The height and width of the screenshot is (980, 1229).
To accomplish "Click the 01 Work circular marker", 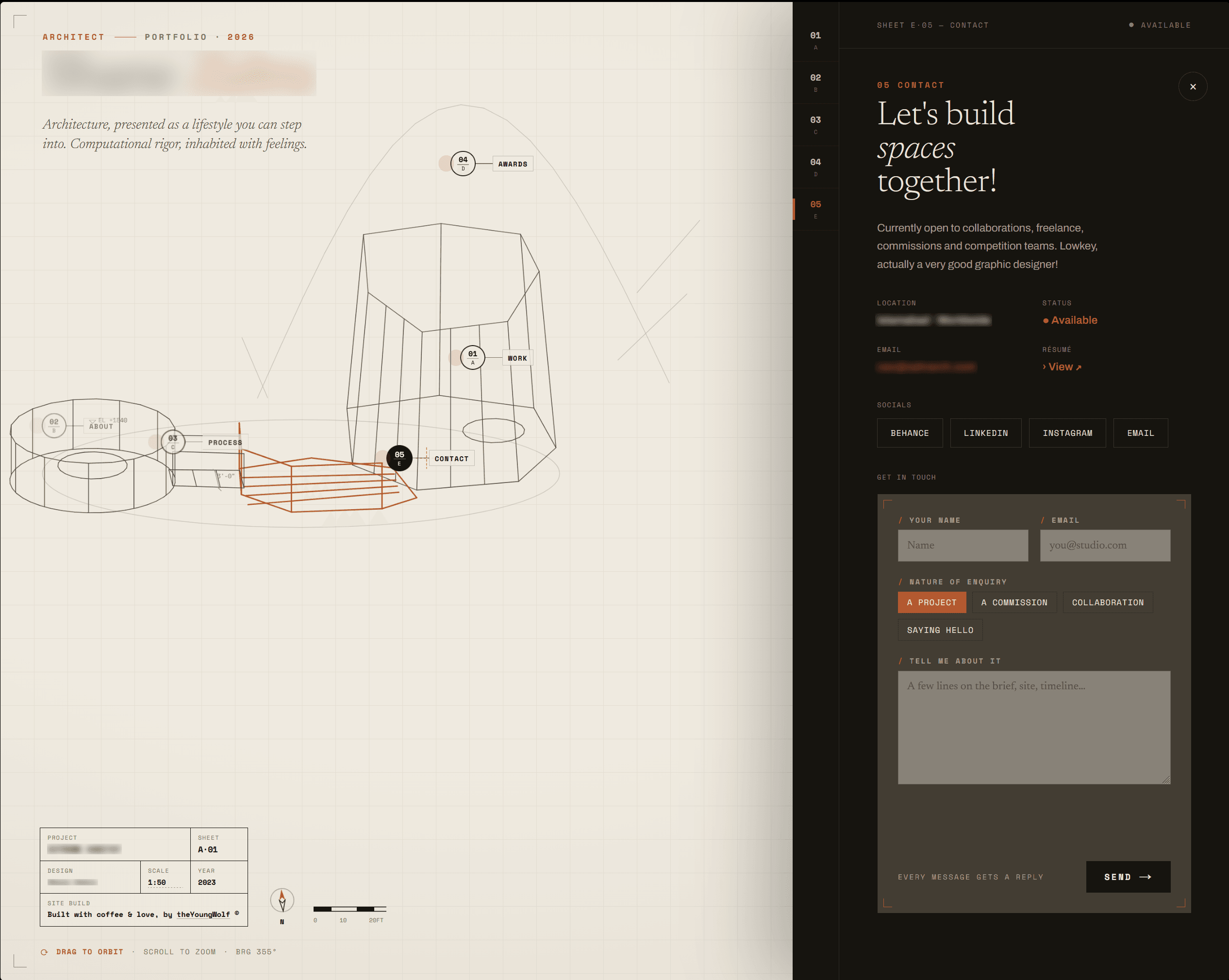I will click(473, 357).
